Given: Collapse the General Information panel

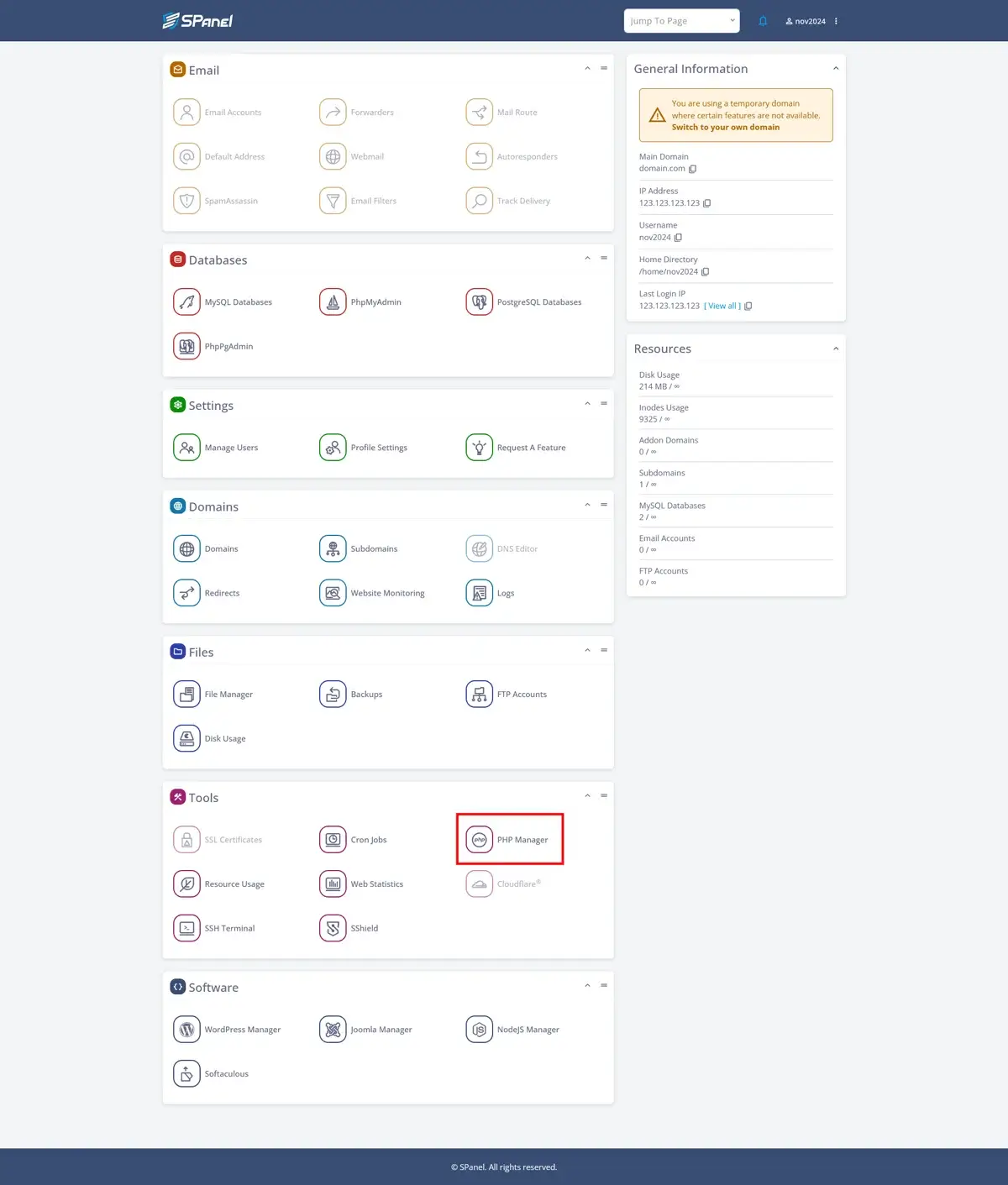Looking at the screenshot, I should [835, 69].
